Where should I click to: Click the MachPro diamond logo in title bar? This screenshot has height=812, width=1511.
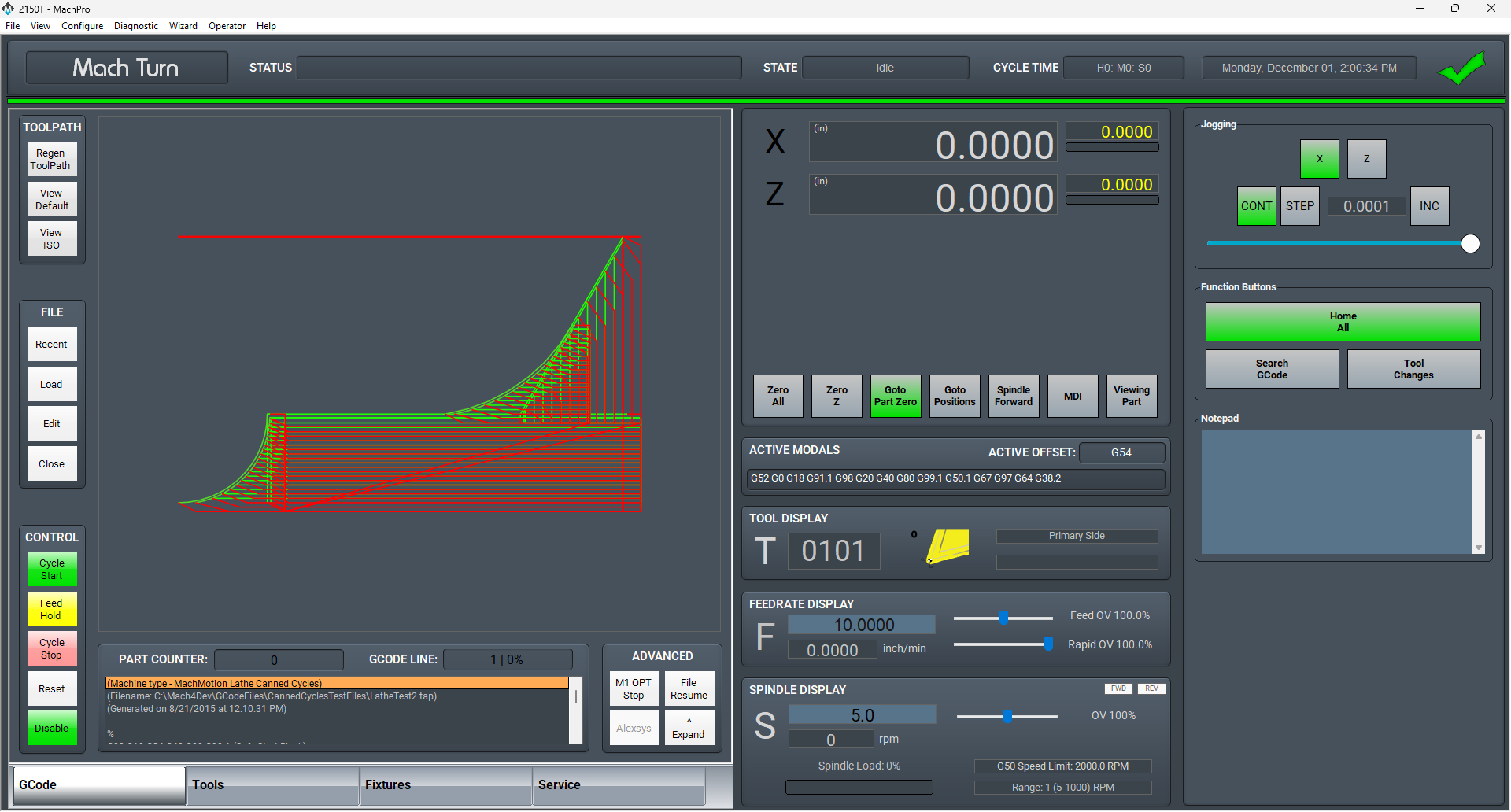[9, 9]
